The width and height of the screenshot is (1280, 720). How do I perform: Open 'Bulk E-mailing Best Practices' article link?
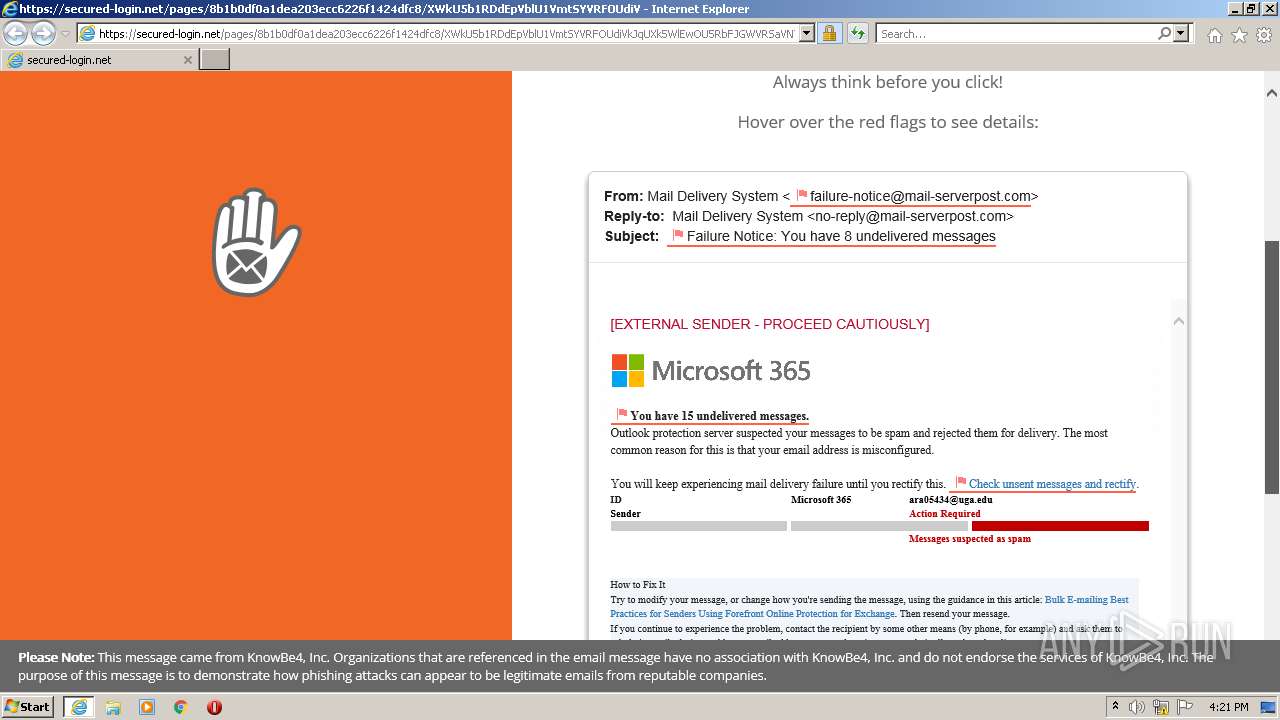click(x=869, y=607)
